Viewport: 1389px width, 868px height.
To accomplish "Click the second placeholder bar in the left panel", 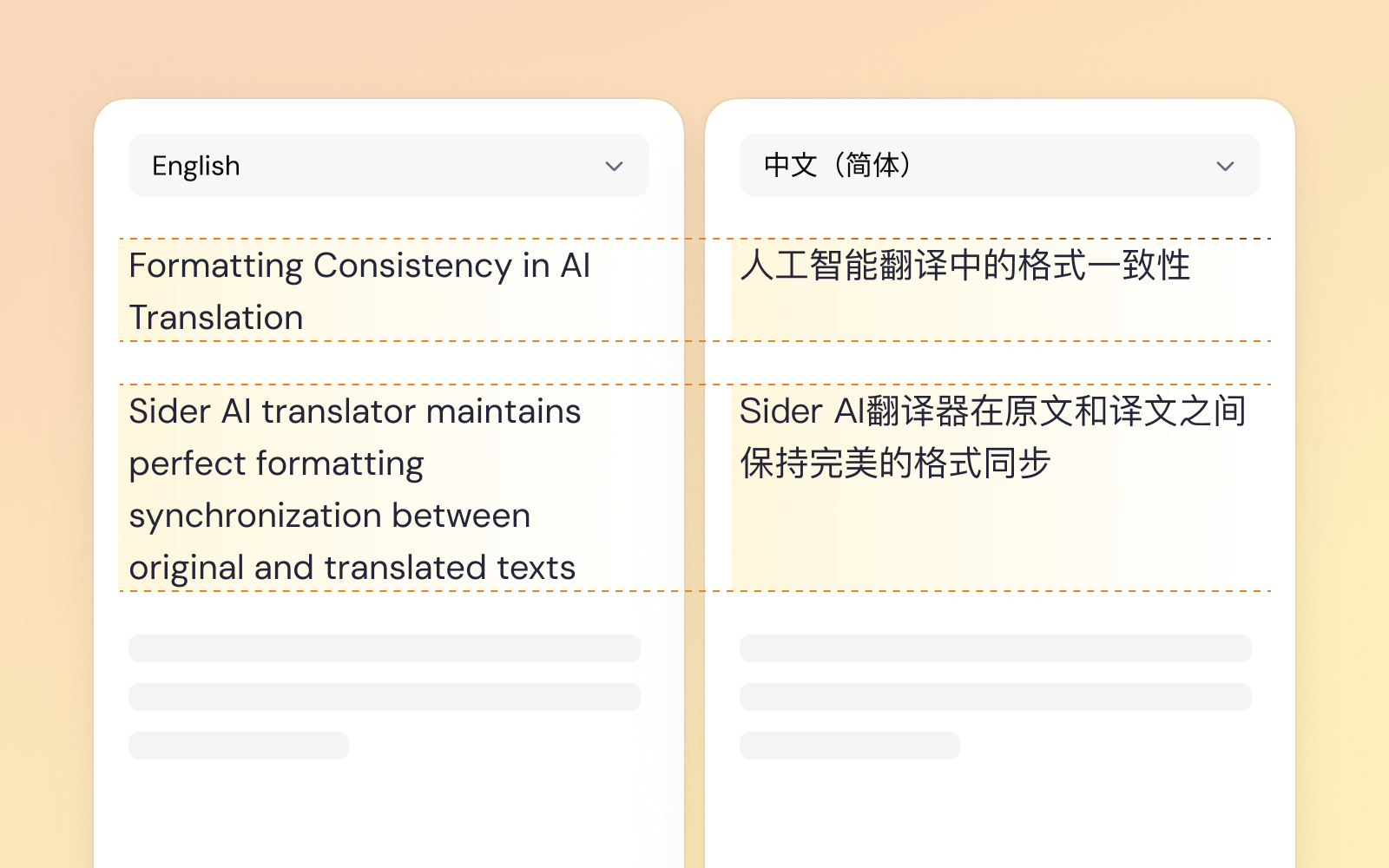I will pos(384,697).
